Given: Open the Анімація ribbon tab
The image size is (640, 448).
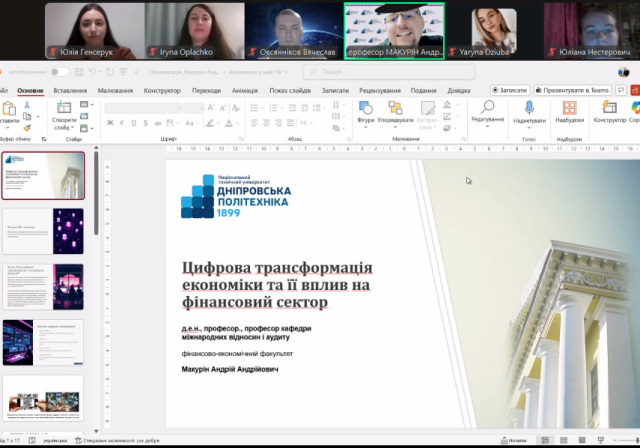Looking at the screenshot, I should [x=245, y=91].
